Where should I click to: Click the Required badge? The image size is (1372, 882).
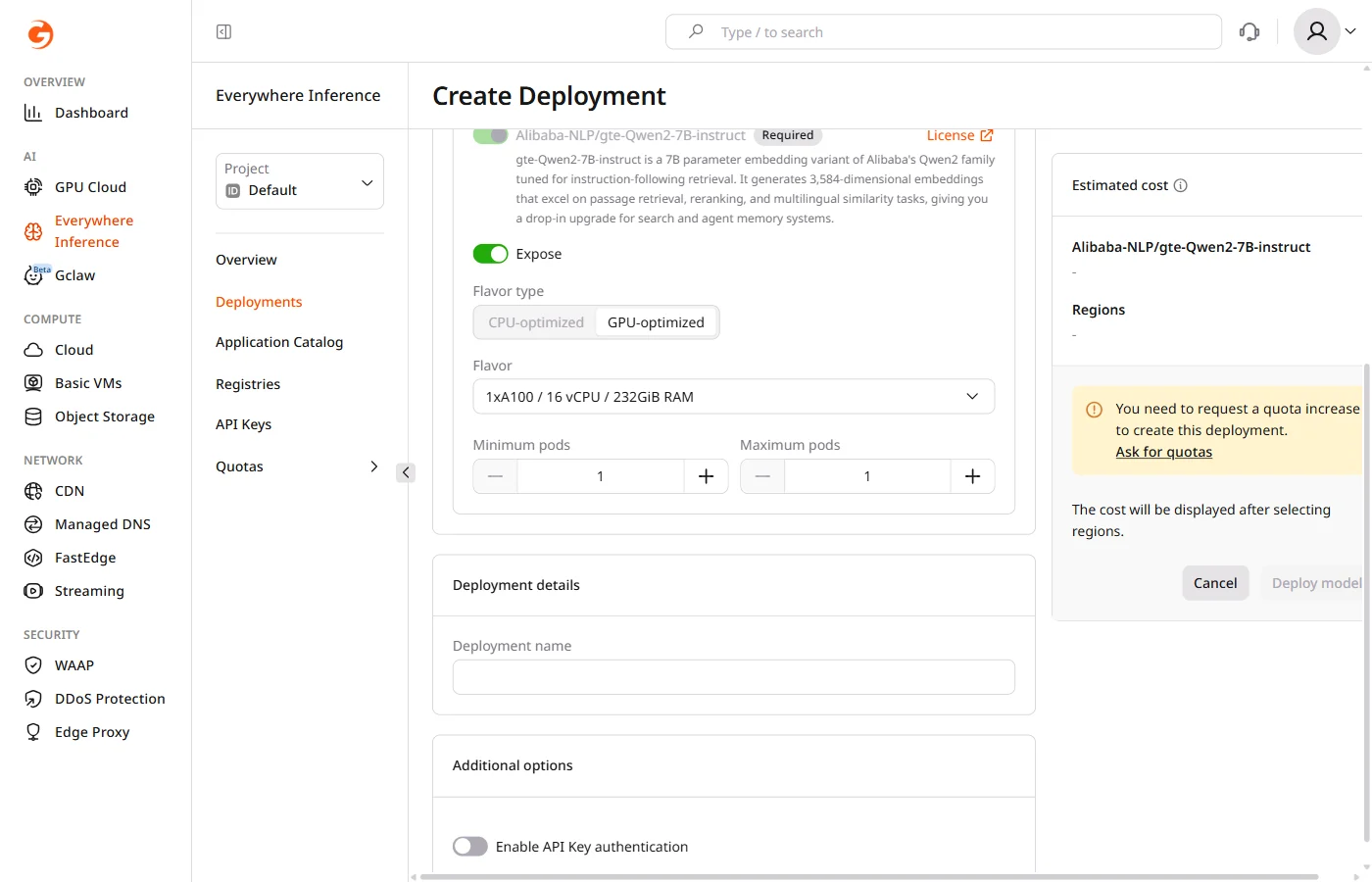[x=788, y=135]
